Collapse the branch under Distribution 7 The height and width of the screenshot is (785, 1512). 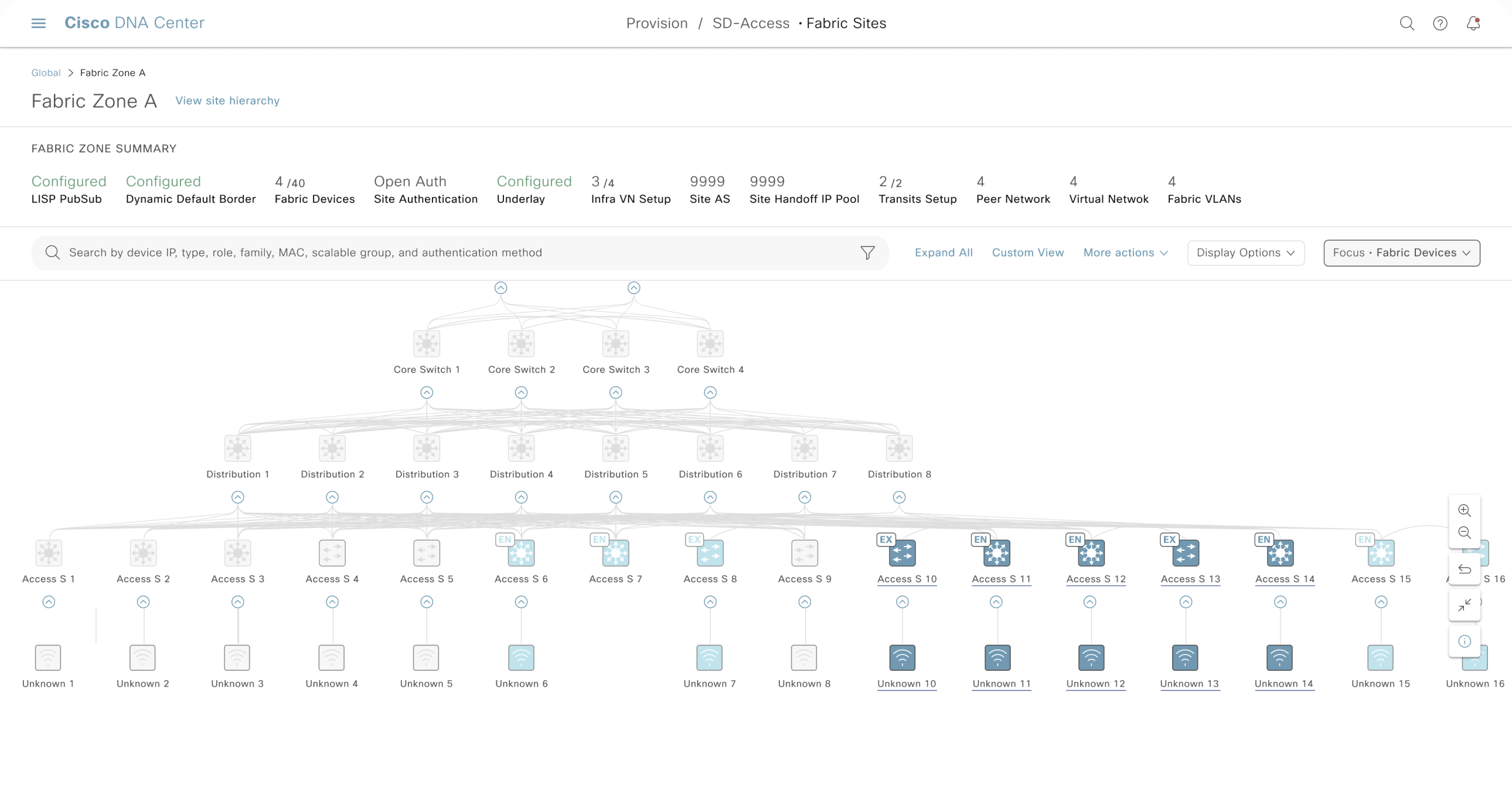click(805, 497)
